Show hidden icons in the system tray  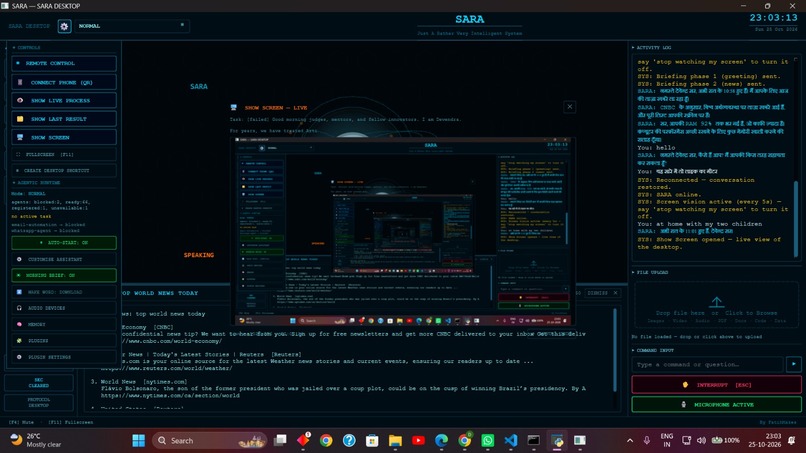(x=630, y=441)
